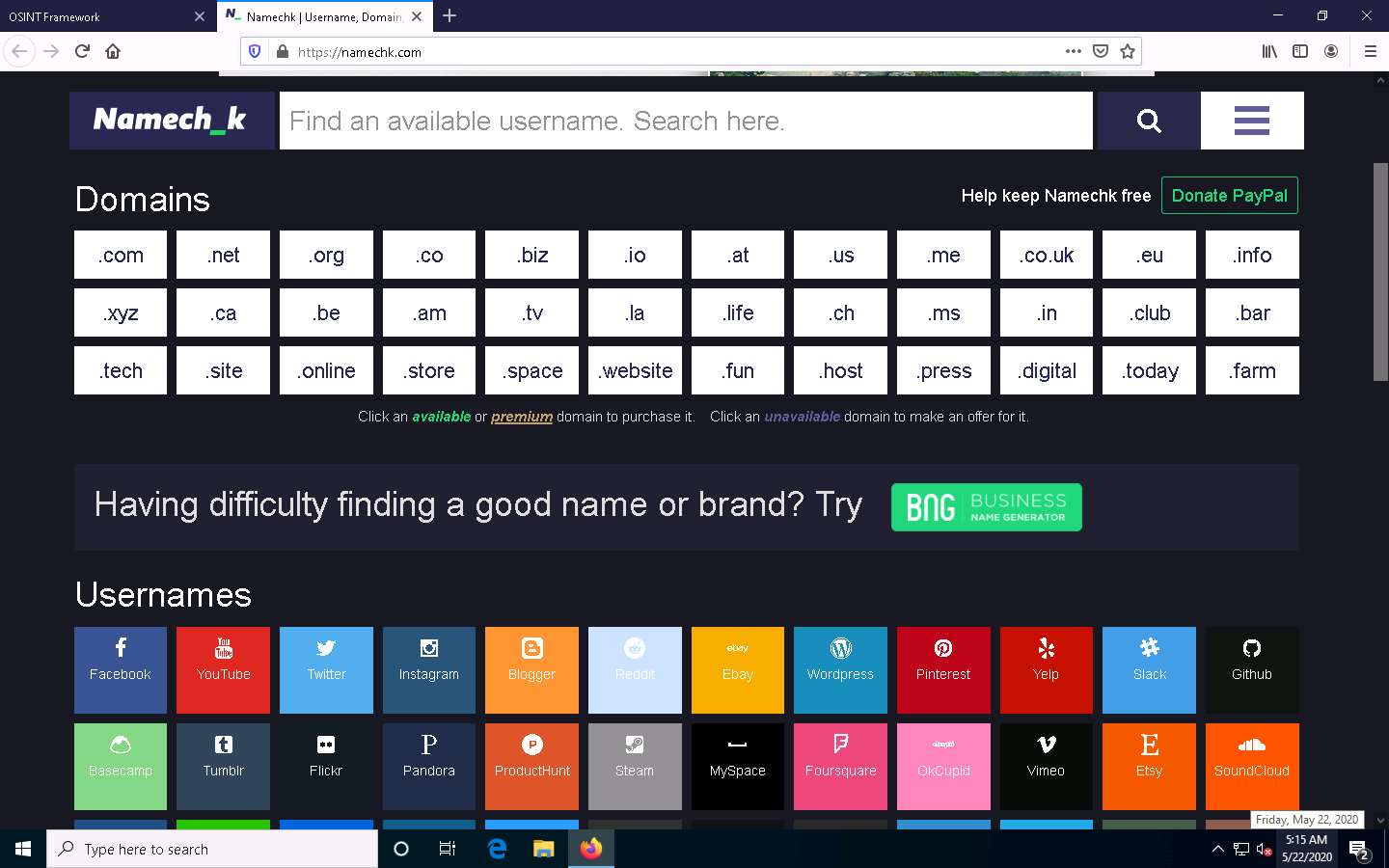
Task: Open Microsoft Edge from taskbar
Action: click(497, 849)
